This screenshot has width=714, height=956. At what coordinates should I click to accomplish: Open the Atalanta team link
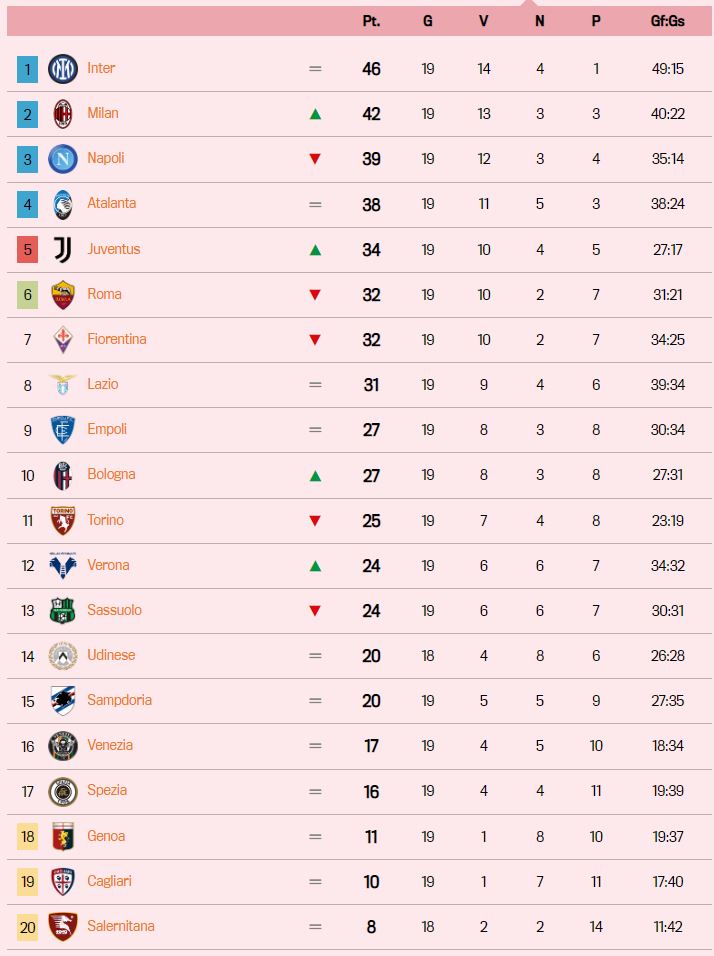111,203
